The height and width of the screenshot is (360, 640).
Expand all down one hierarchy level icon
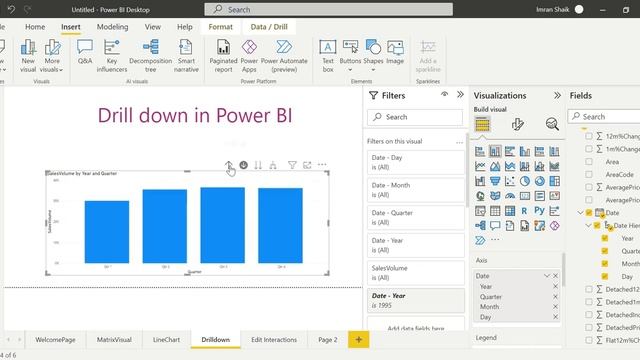click(x=273, y=165)
